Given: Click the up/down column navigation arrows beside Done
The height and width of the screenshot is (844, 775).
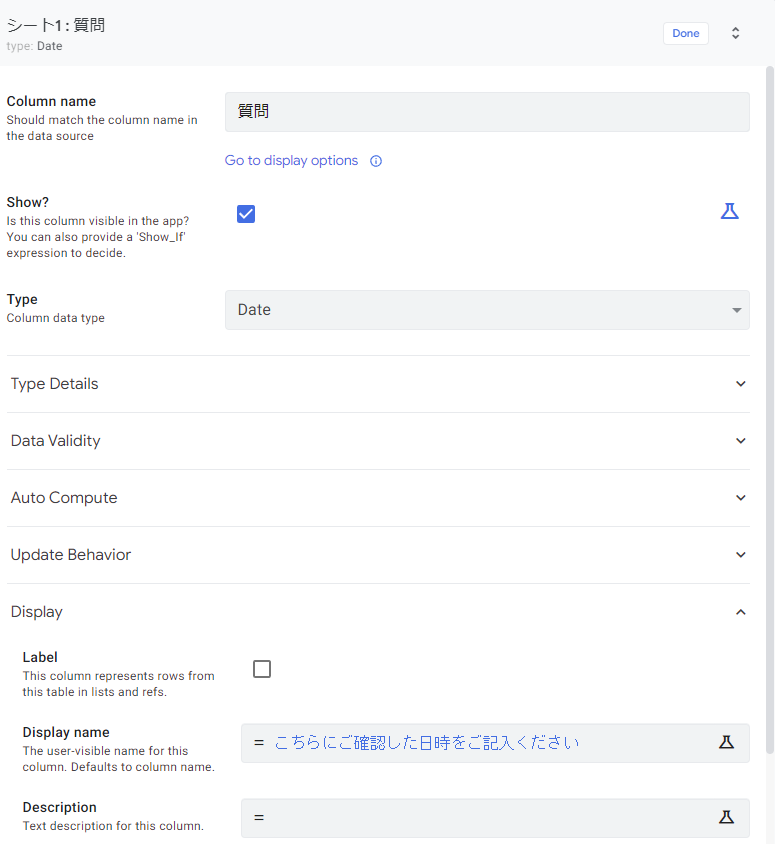Looking at the screenshot, I should coord(735,32).
